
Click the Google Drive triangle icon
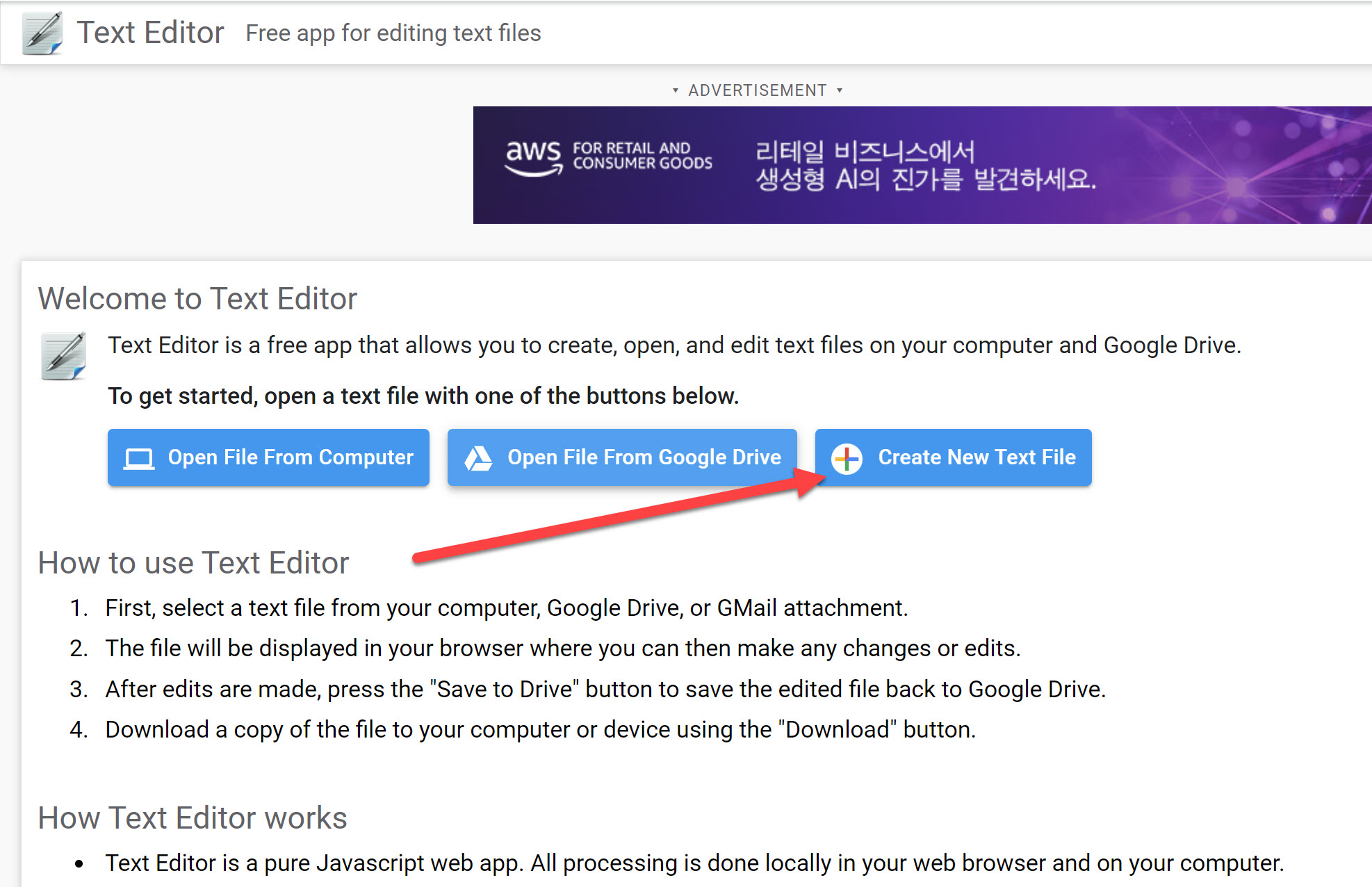click(x=478, y=458)
